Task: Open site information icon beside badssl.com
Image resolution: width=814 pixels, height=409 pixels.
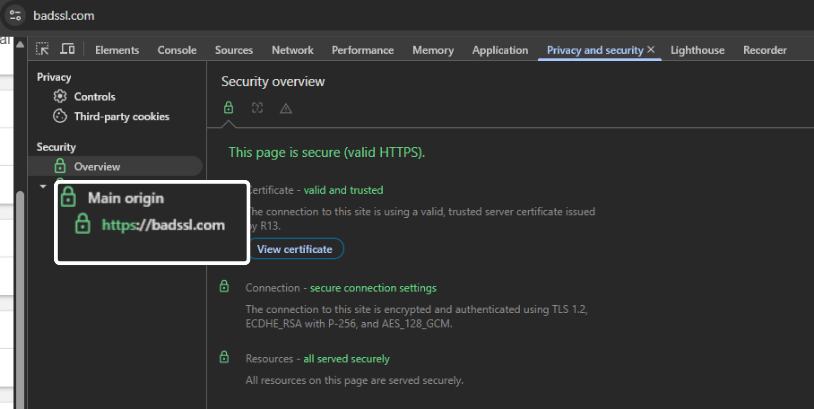Action: [x=15, y=16]
